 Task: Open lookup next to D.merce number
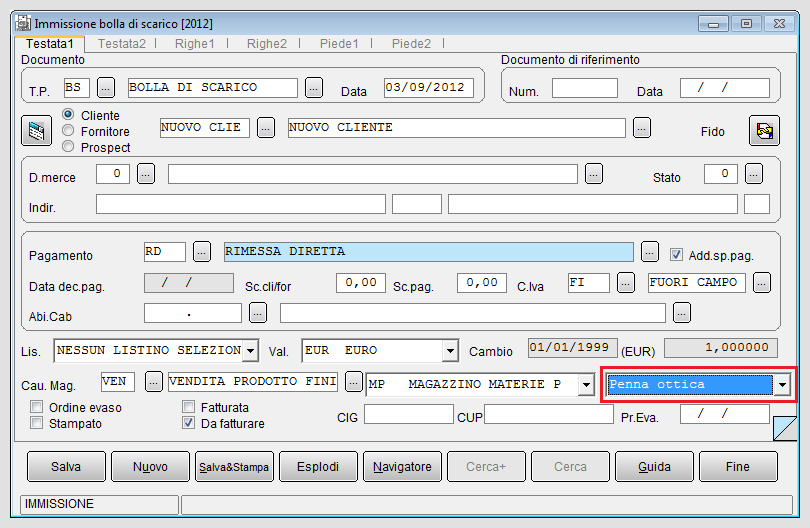(x=146, y=174)
